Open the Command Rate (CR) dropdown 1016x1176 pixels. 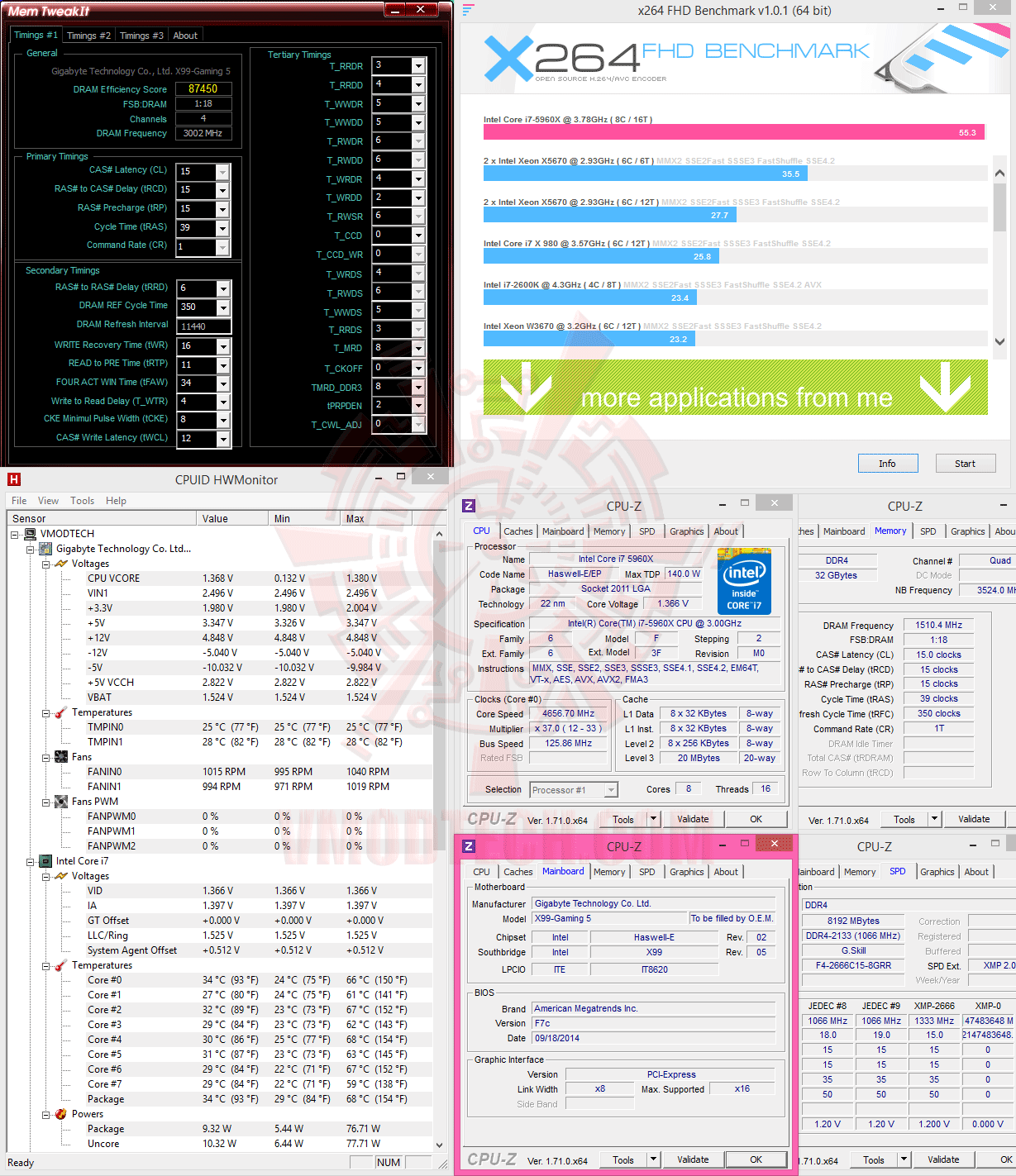click(222, 247)
